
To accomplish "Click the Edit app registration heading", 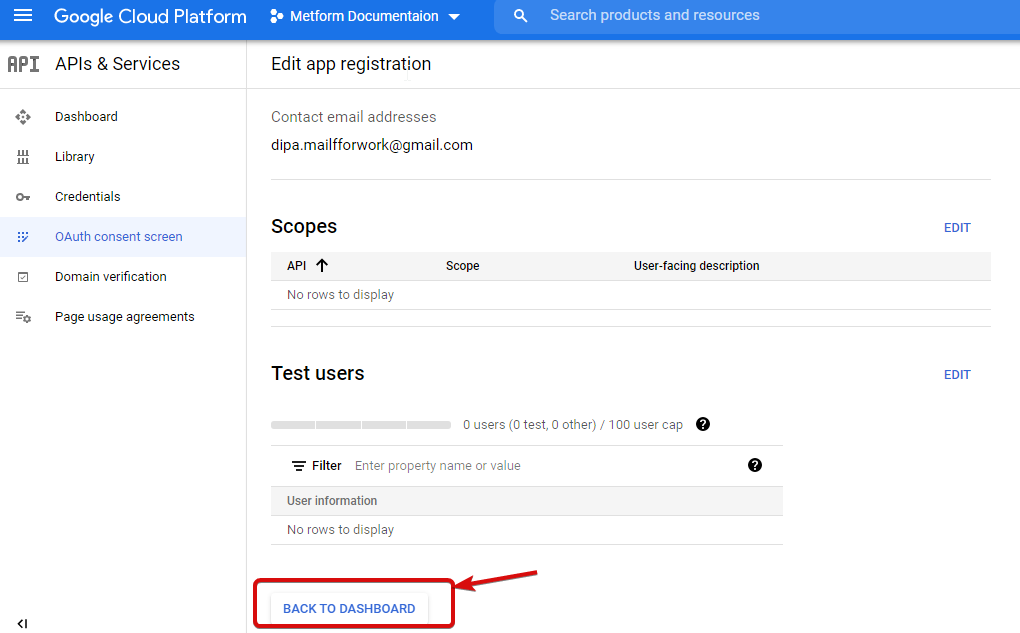I will point(351,64).
